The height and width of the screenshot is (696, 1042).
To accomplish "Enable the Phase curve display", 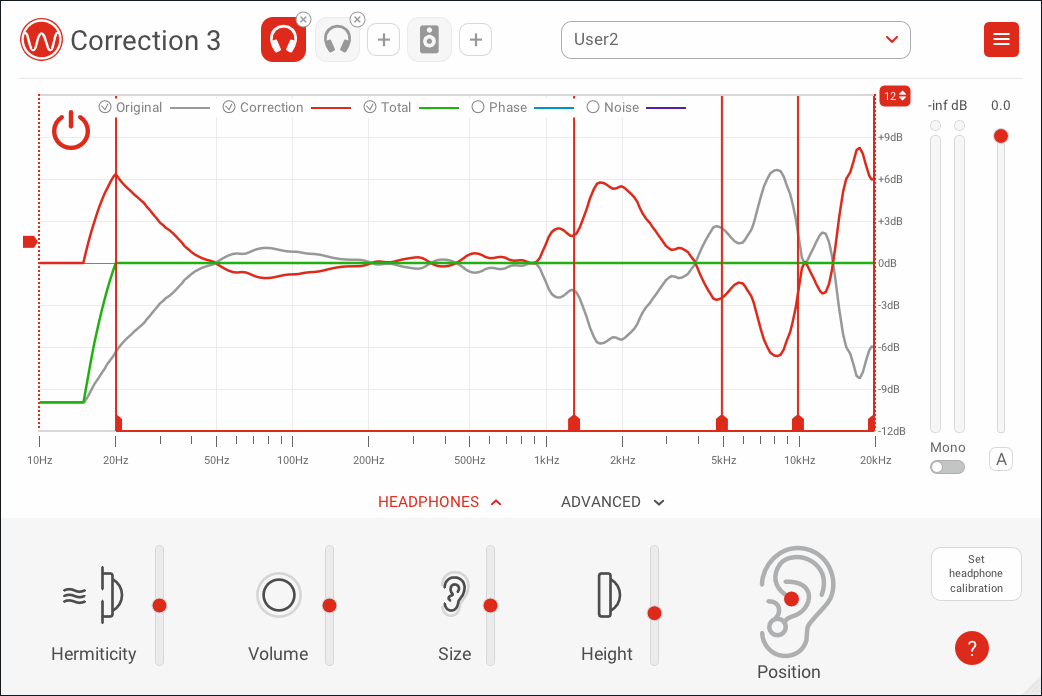I will pyautogui.click(x=478, y=107).
